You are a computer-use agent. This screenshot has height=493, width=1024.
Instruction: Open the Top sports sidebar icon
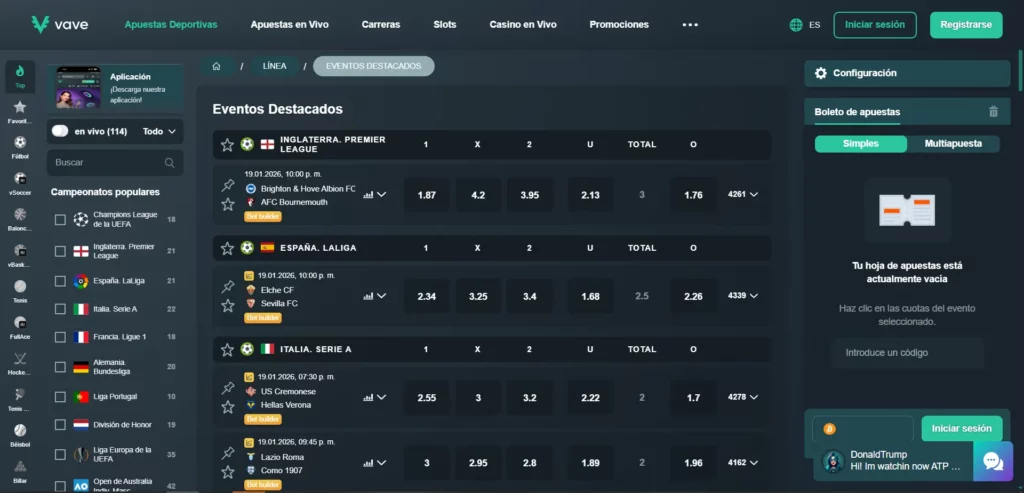(20, 76)
